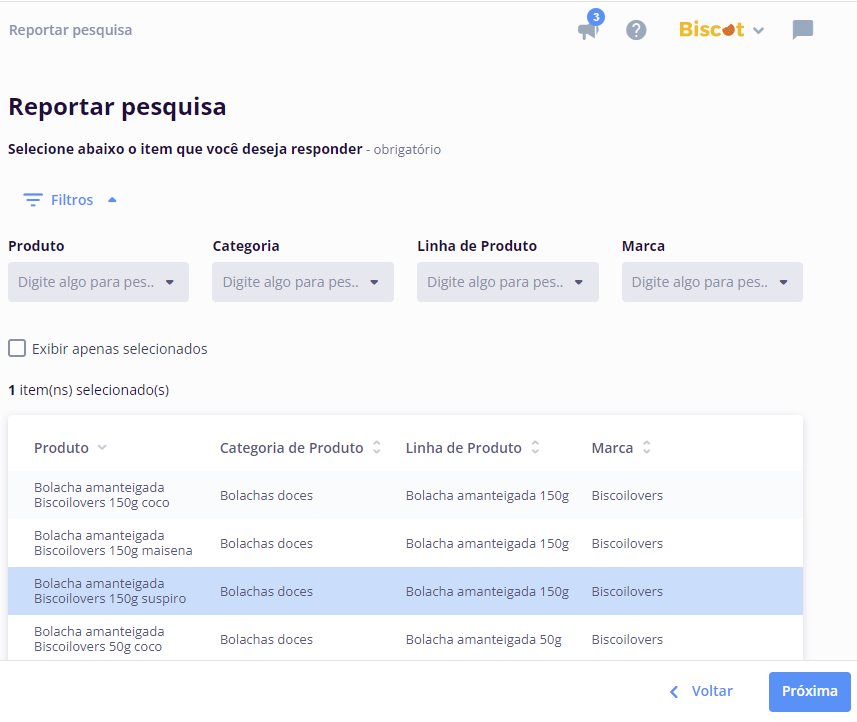The width and height of the screenshot is (857, 722).
Task: Click the '1 item(ns) selecionado(s)' counter text
Action: click(x=89, y=390)
